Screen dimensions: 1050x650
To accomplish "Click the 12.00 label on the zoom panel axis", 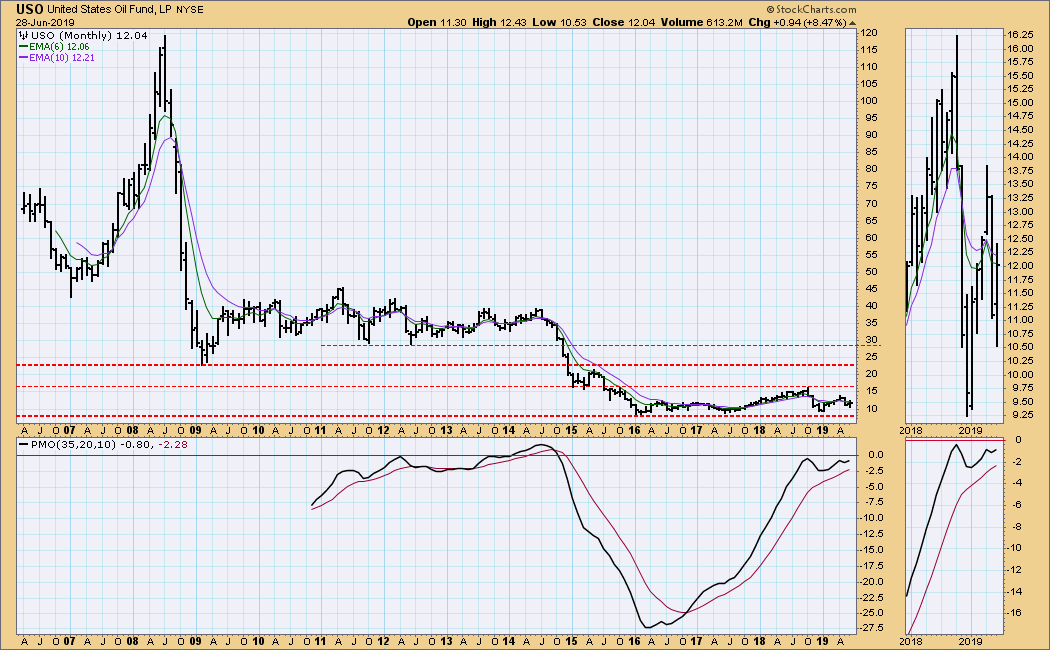I will pos(1020,266).
